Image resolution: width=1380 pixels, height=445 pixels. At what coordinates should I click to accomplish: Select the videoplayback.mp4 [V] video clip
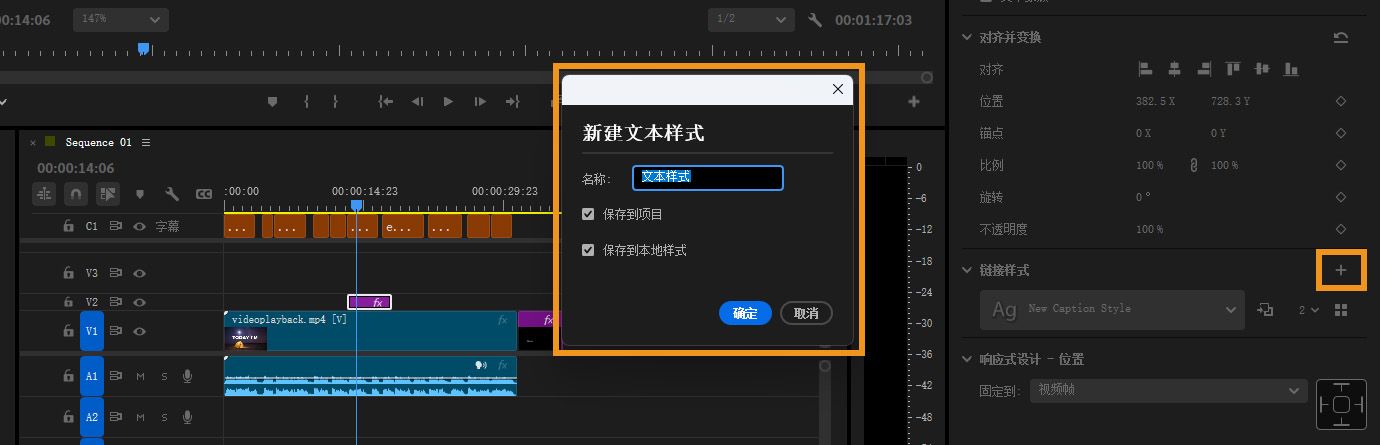(370, 331)
